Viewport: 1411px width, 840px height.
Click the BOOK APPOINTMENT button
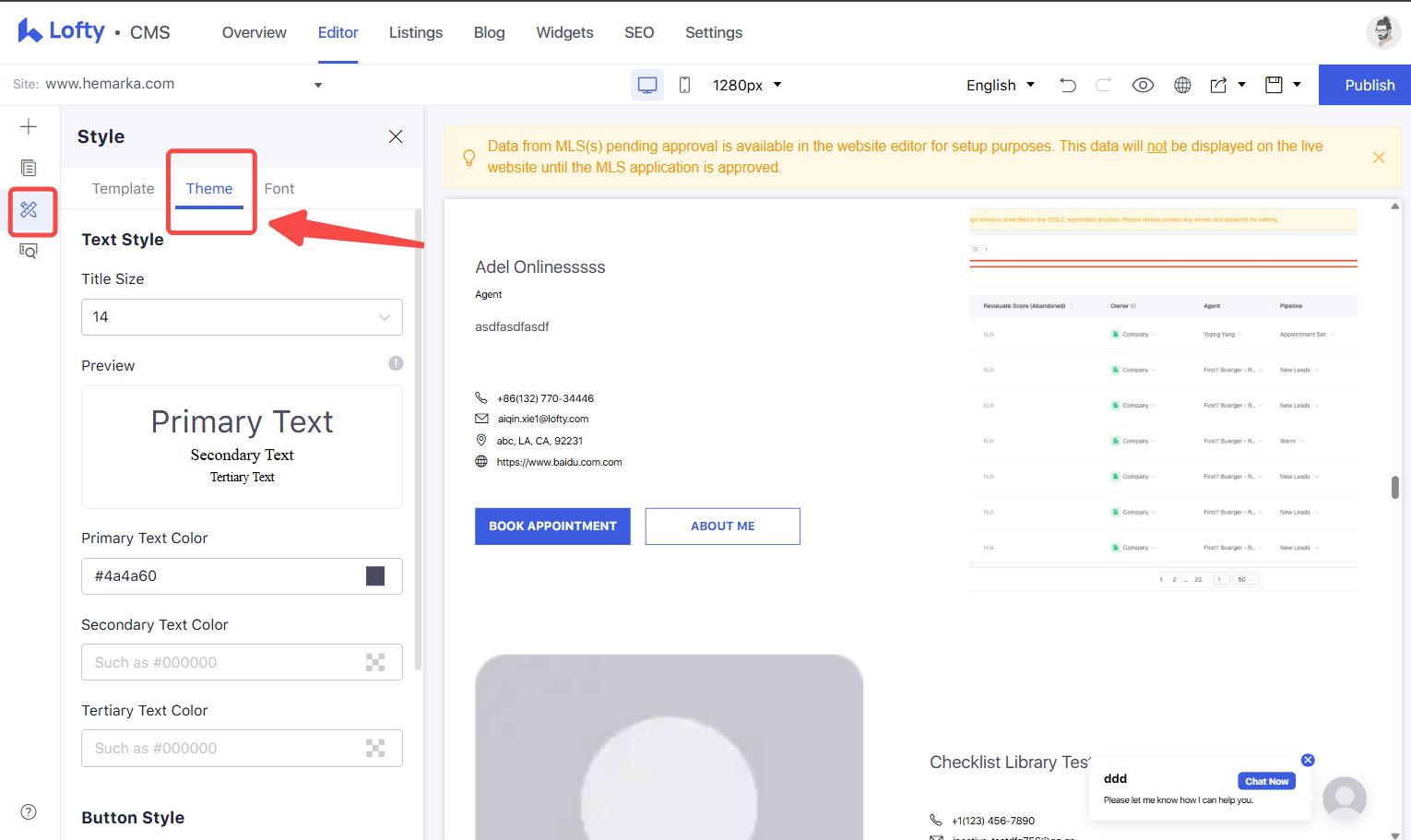tap(552, 526)
